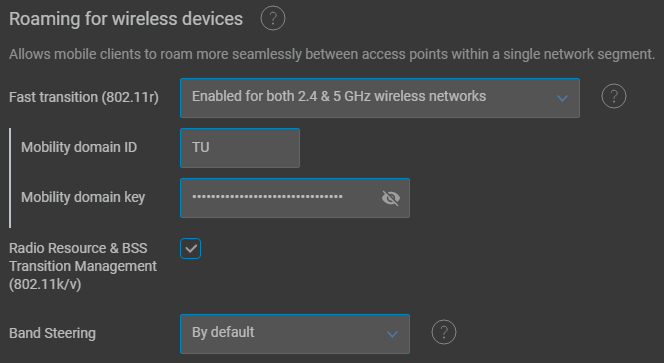
Task: Select the 'By default' text in Band Steering
Action: [223, 333]
